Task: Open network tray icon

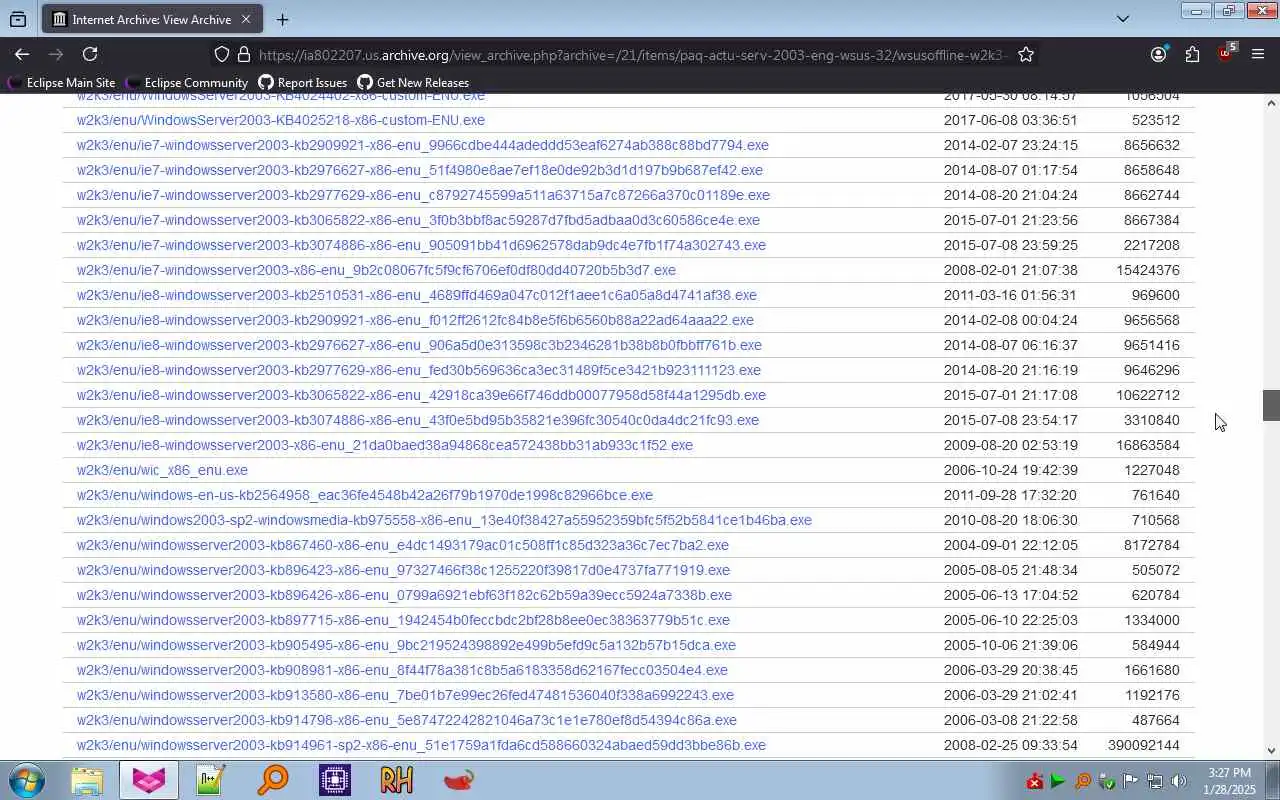Action: pos(1154,781)
